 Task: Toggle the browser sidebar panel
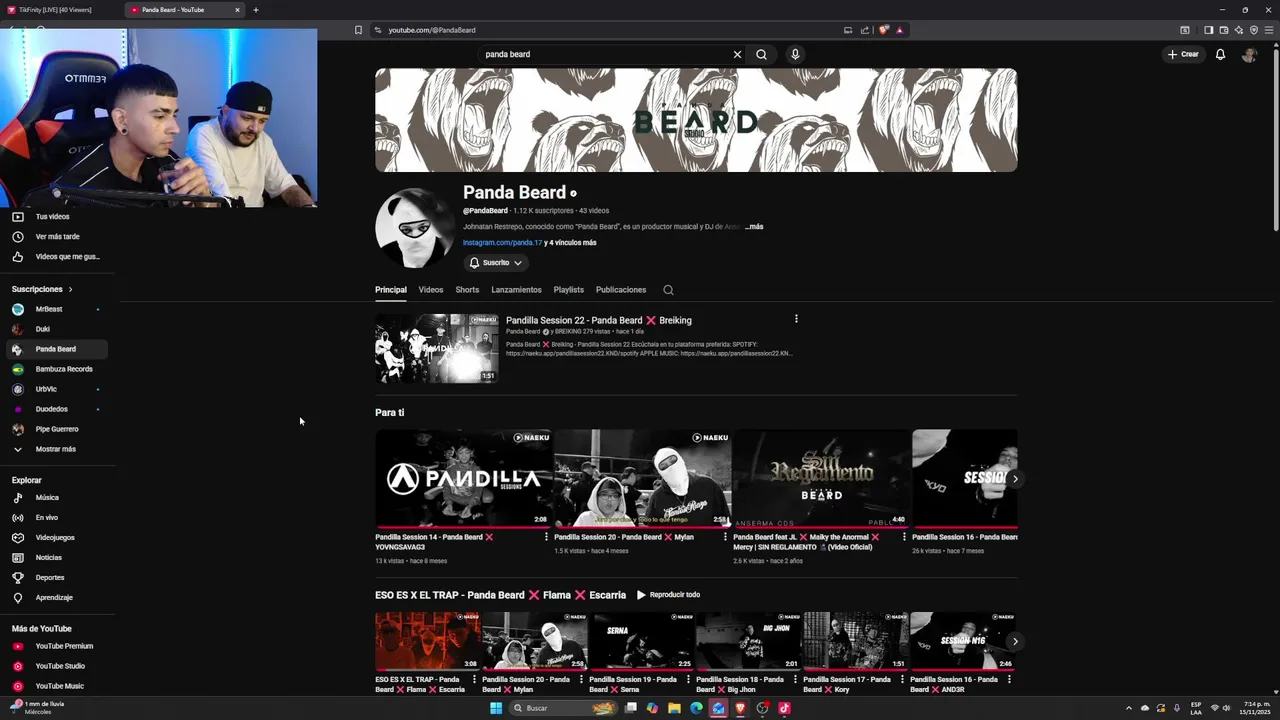(1208, 30)
